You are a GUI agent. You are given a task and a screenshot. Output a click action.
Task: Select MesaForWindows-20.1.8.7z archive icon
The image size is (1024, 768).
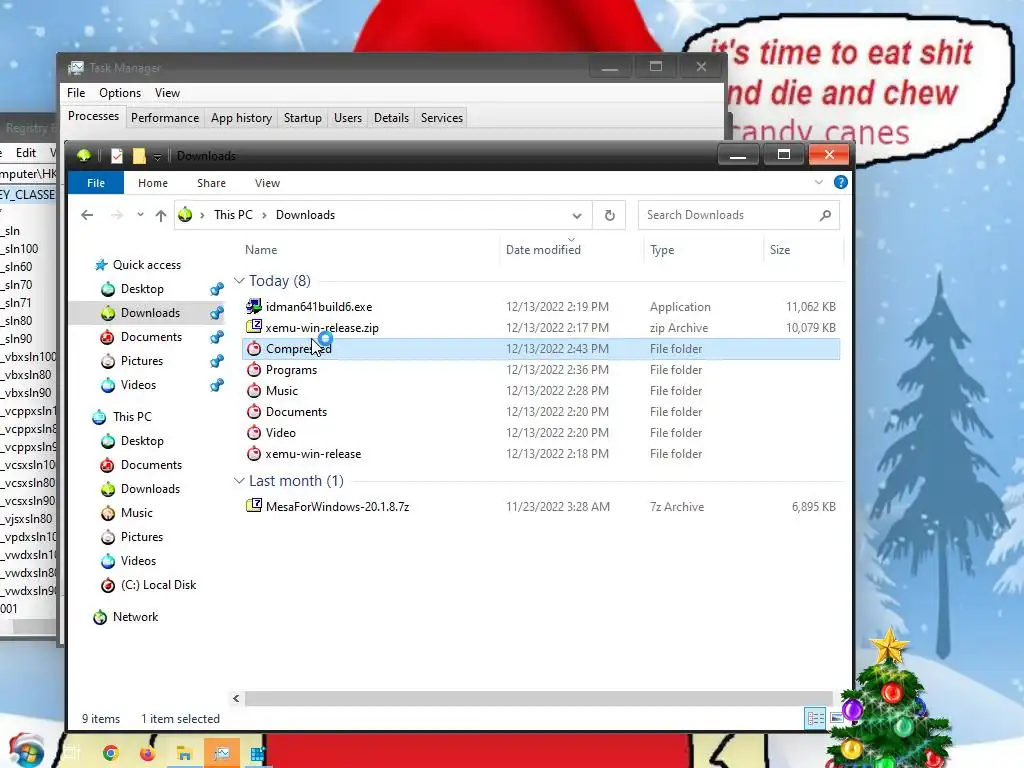coord(253,506)
